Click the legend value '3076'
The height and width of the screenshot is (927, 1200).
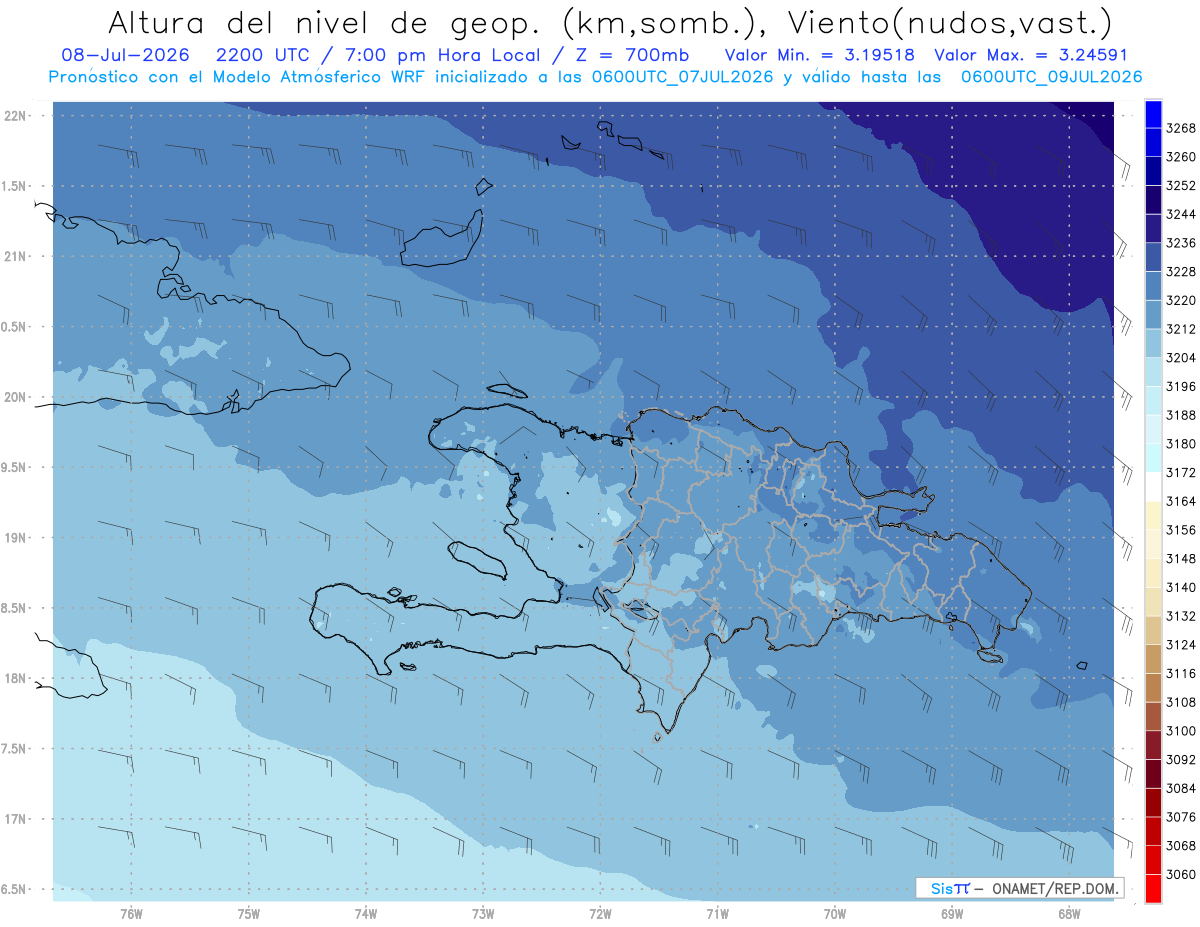[1181, 817]
